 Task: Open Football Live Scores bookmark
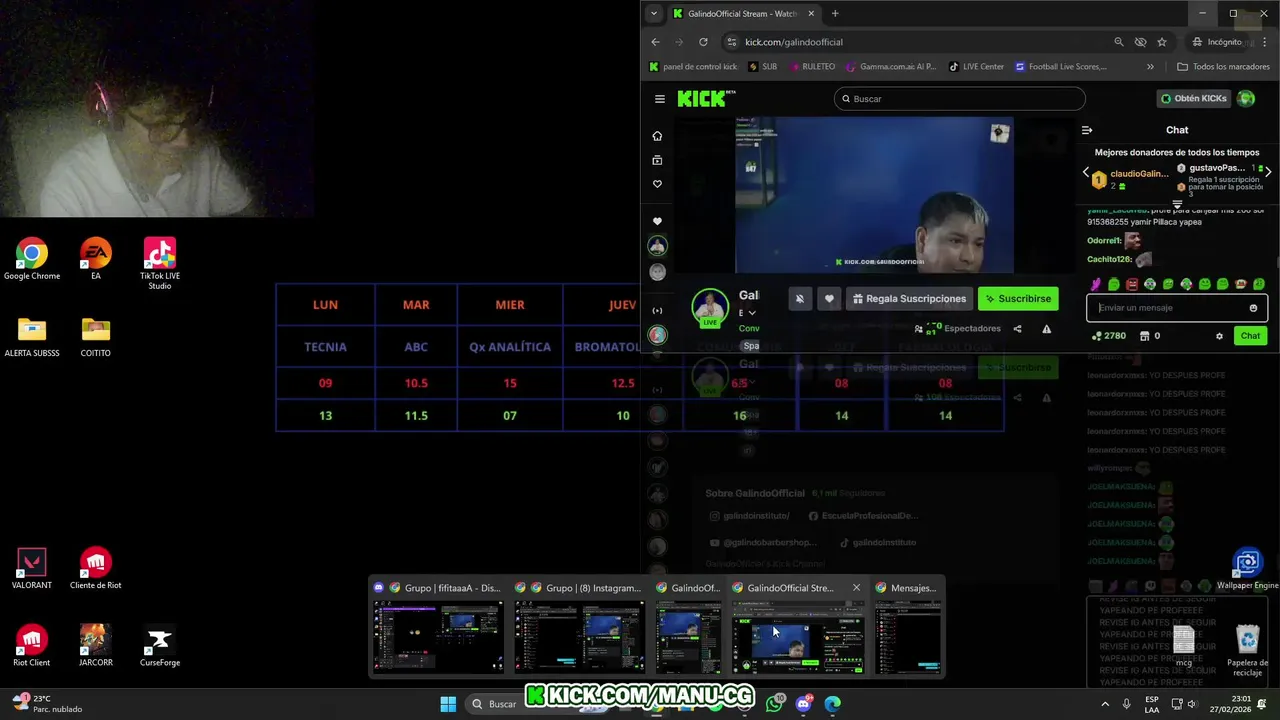point(1061,67)
